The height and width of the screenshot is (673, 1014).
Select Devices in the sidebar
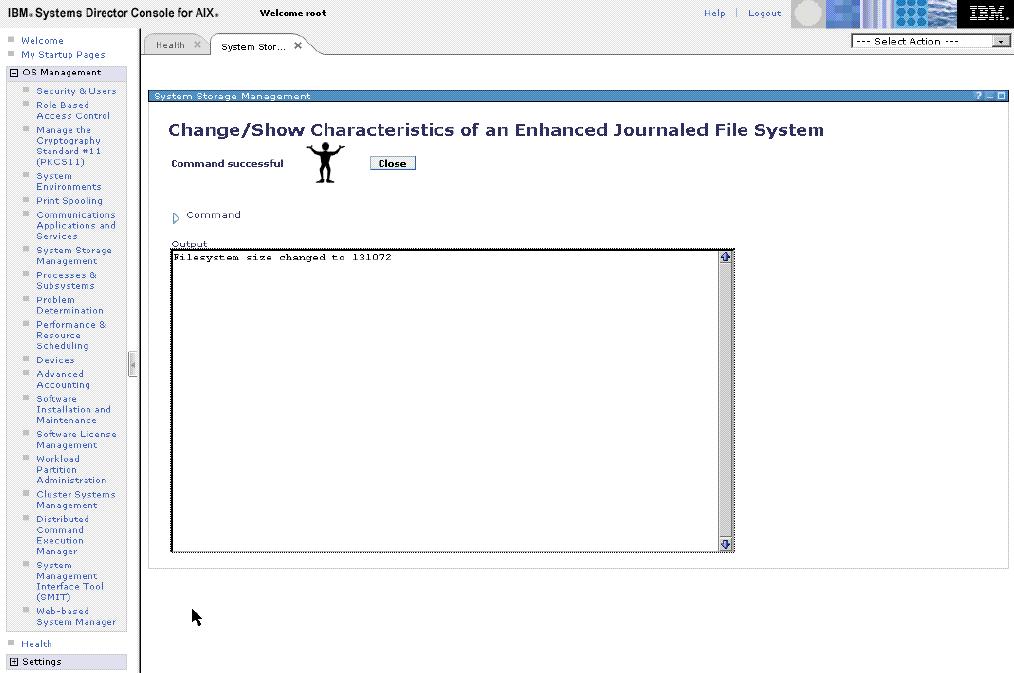point(55,359)
